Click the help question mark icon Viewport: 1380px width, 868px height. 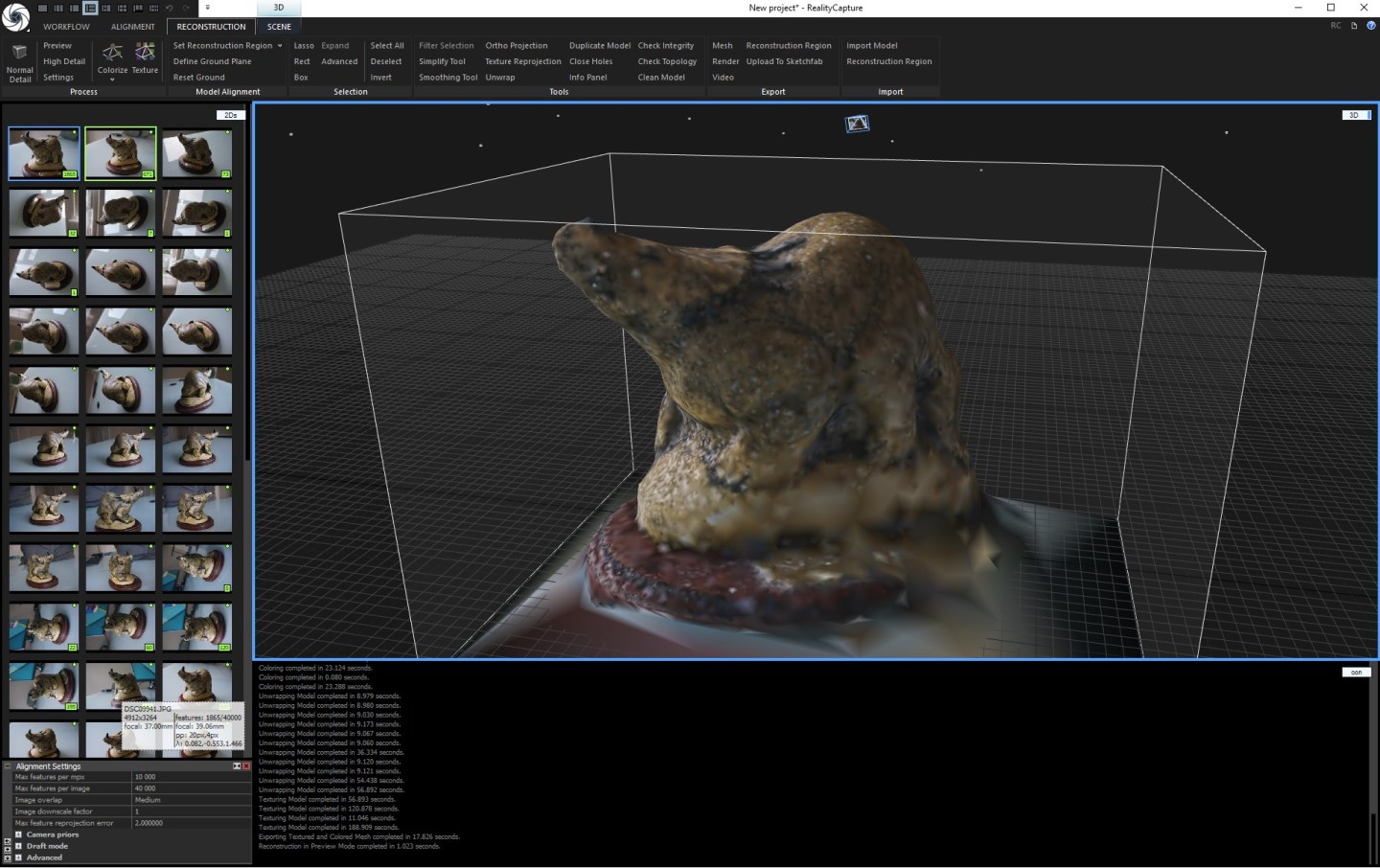[1371, 26]
